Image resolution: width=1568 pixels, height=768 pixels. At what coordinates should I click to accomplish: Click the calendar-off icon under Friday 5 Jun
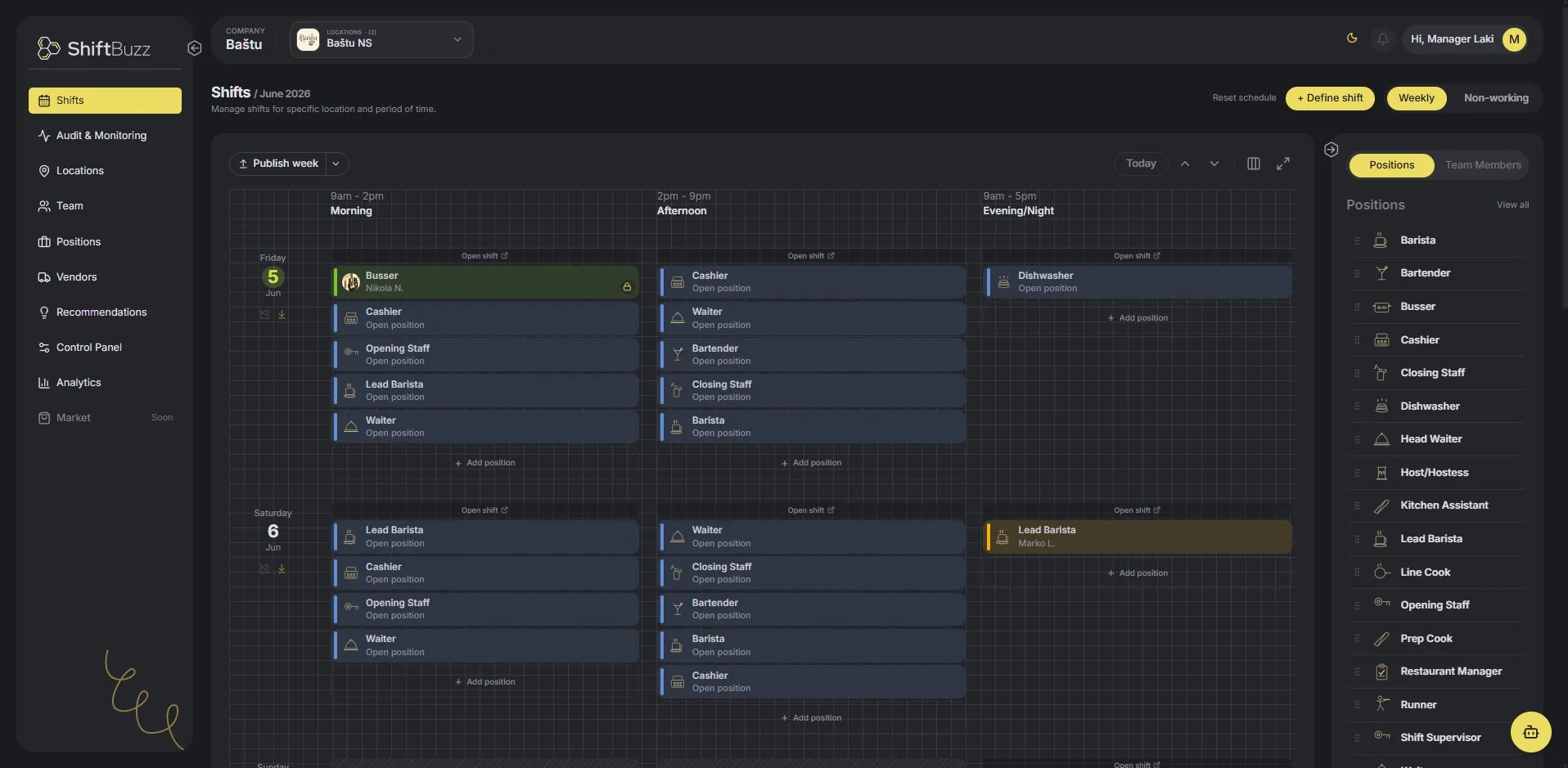click(264, 314)
